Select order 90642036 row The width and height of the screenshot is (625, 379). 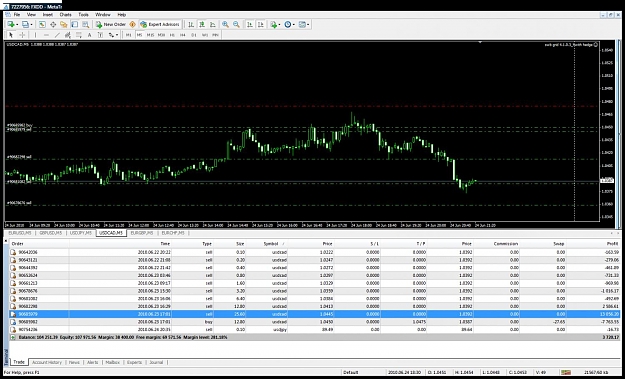(x=315, y=252)
